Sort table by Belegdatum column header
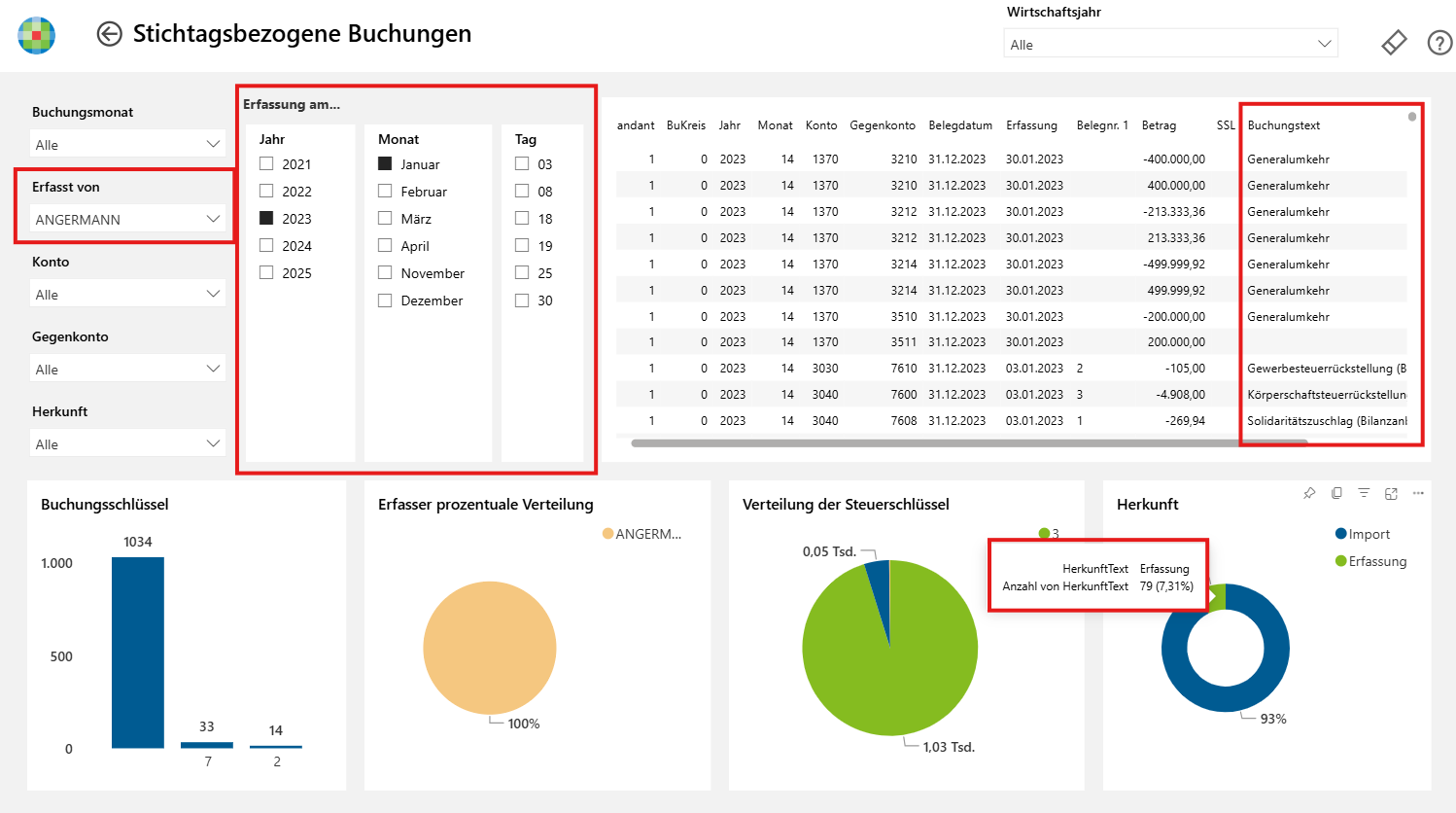Screen dimensions: 1456x813 (x=960, y=125)
